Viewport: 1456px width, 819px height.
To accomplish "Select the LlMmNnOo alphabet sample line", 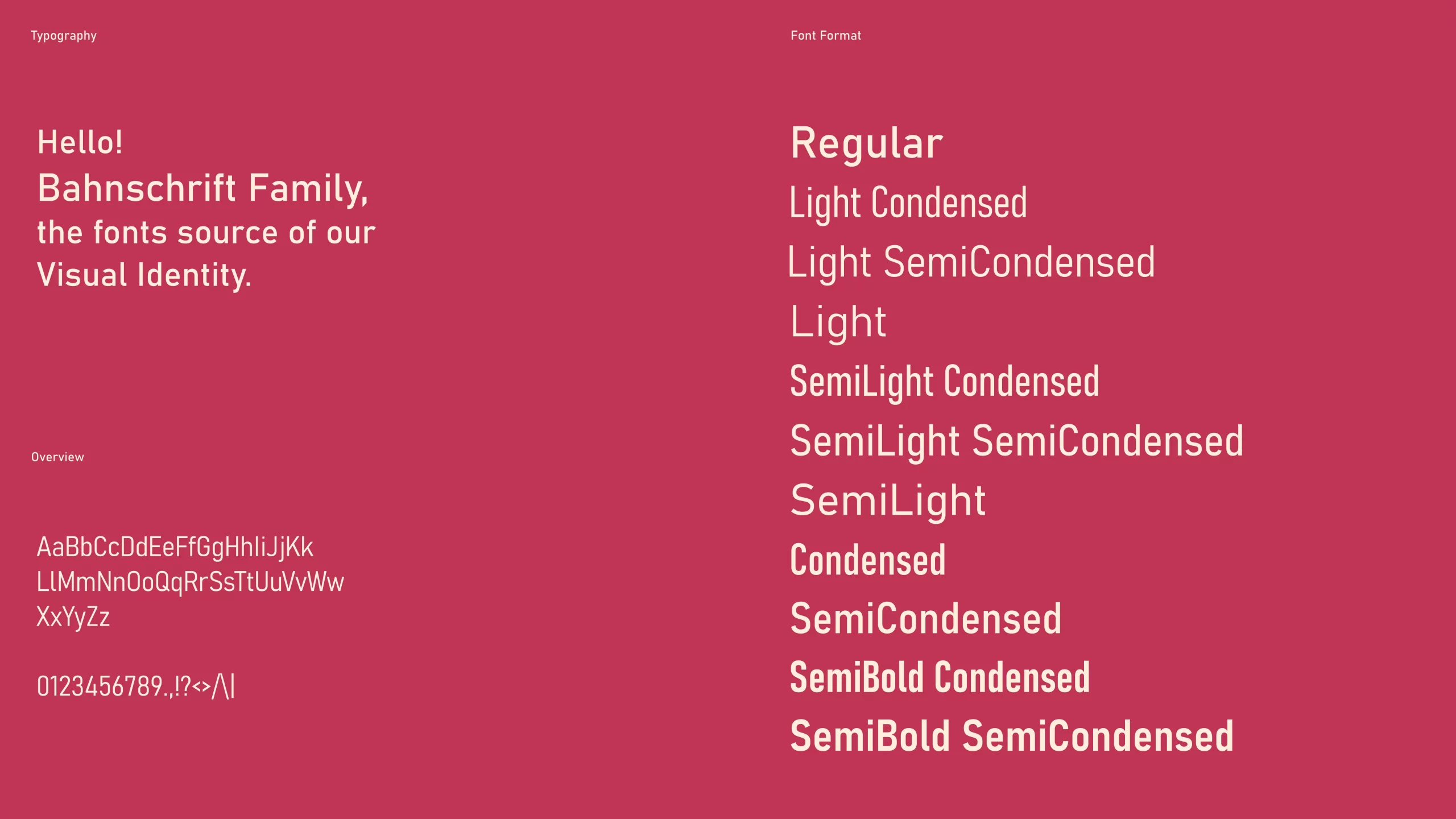I will click(x=191, y=582).
